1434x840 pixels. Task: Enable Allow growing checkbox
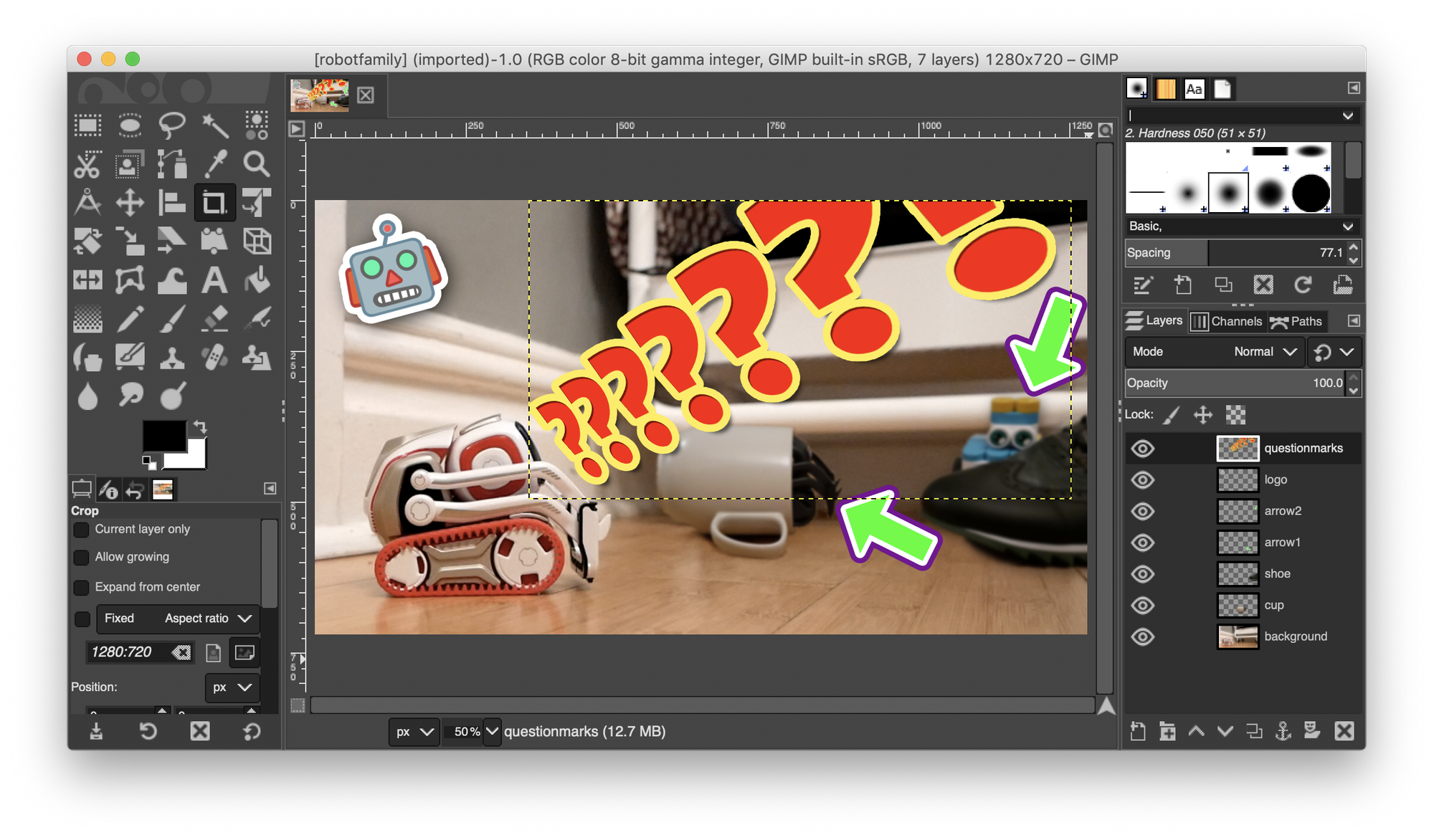pos(82,558)
